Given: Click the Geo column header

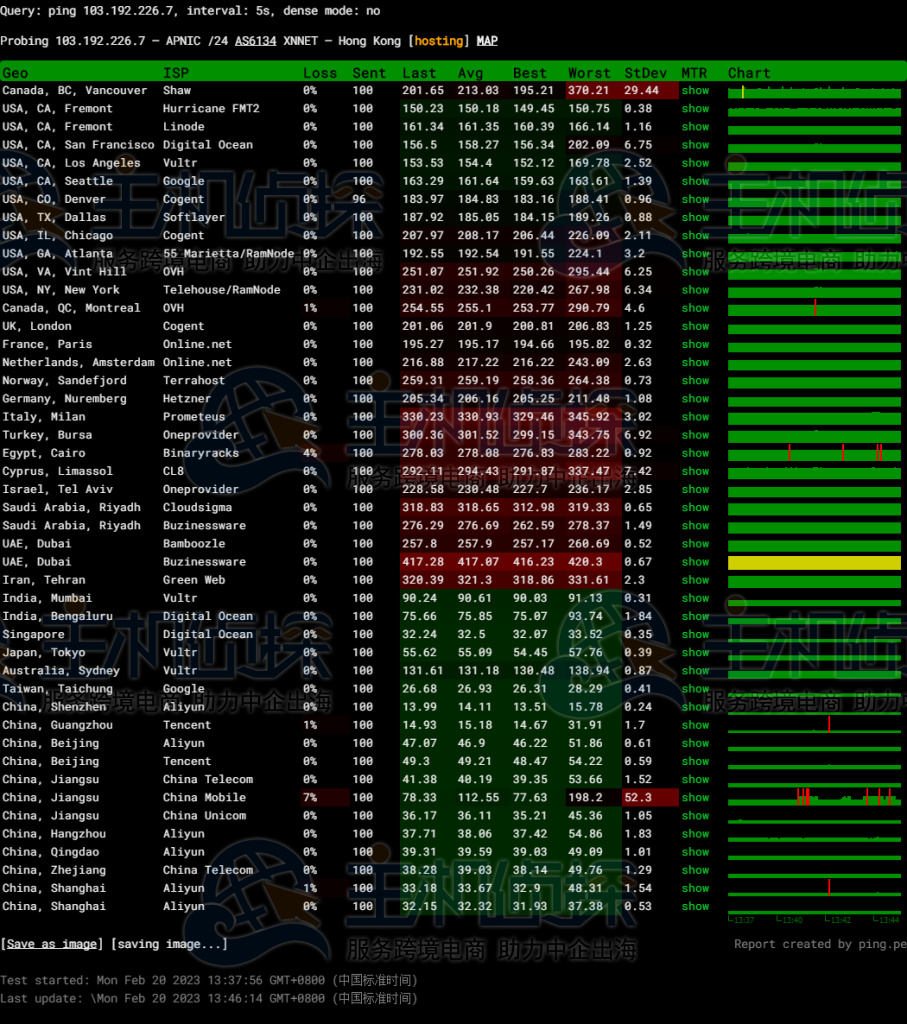Looking at the screenshot, I should click(x=15, y=73).
